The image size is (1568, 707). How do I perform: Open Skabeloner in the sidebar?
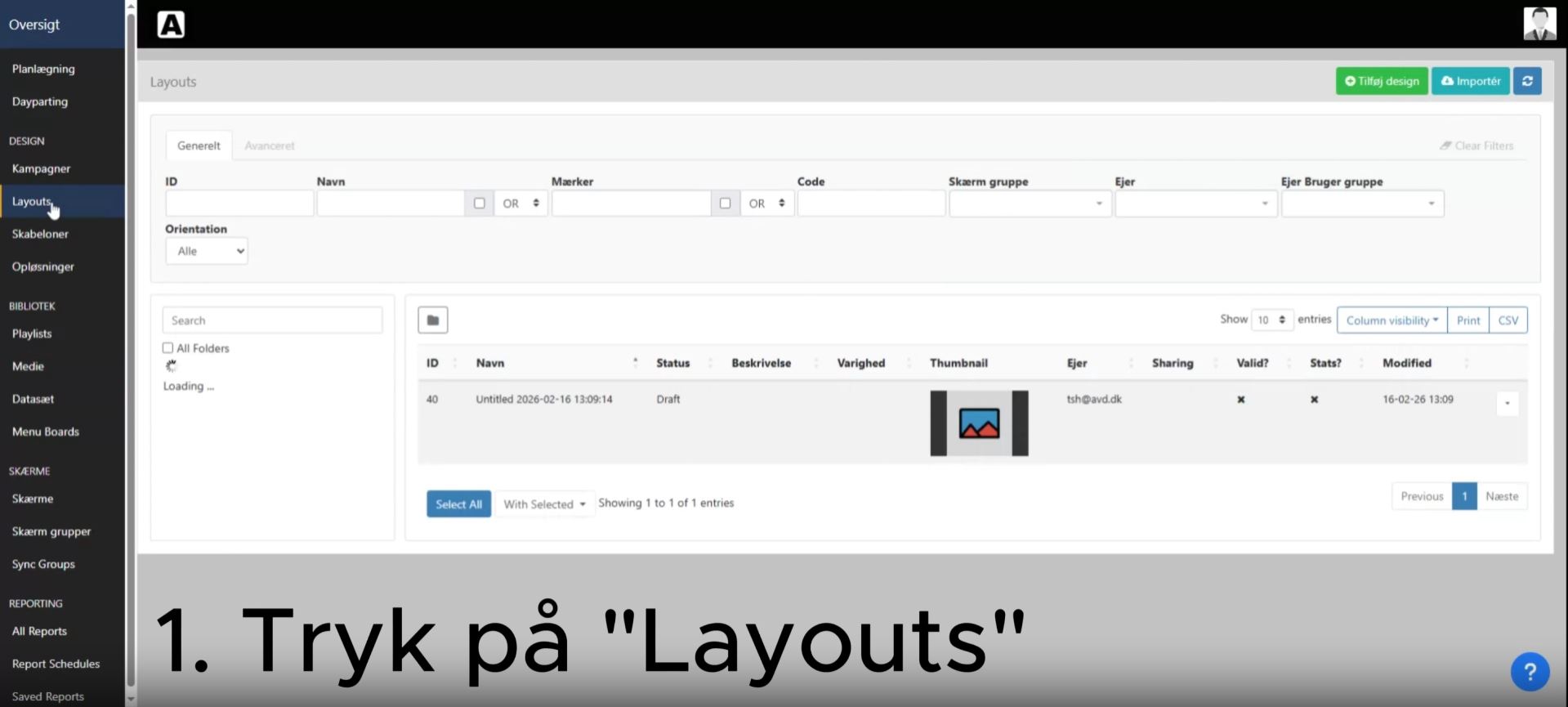click(x=40, y=234)
